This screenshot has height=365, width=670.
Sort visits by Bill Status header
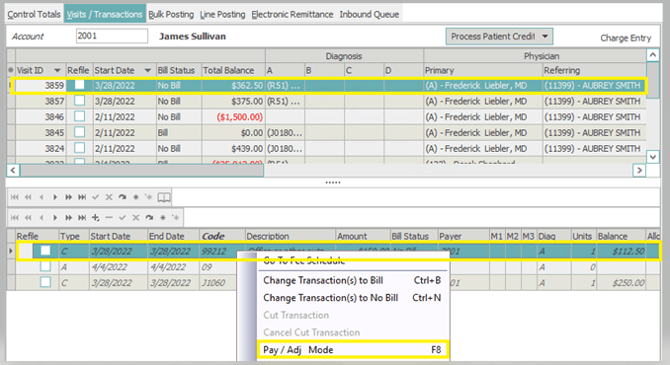coord(179,70)
